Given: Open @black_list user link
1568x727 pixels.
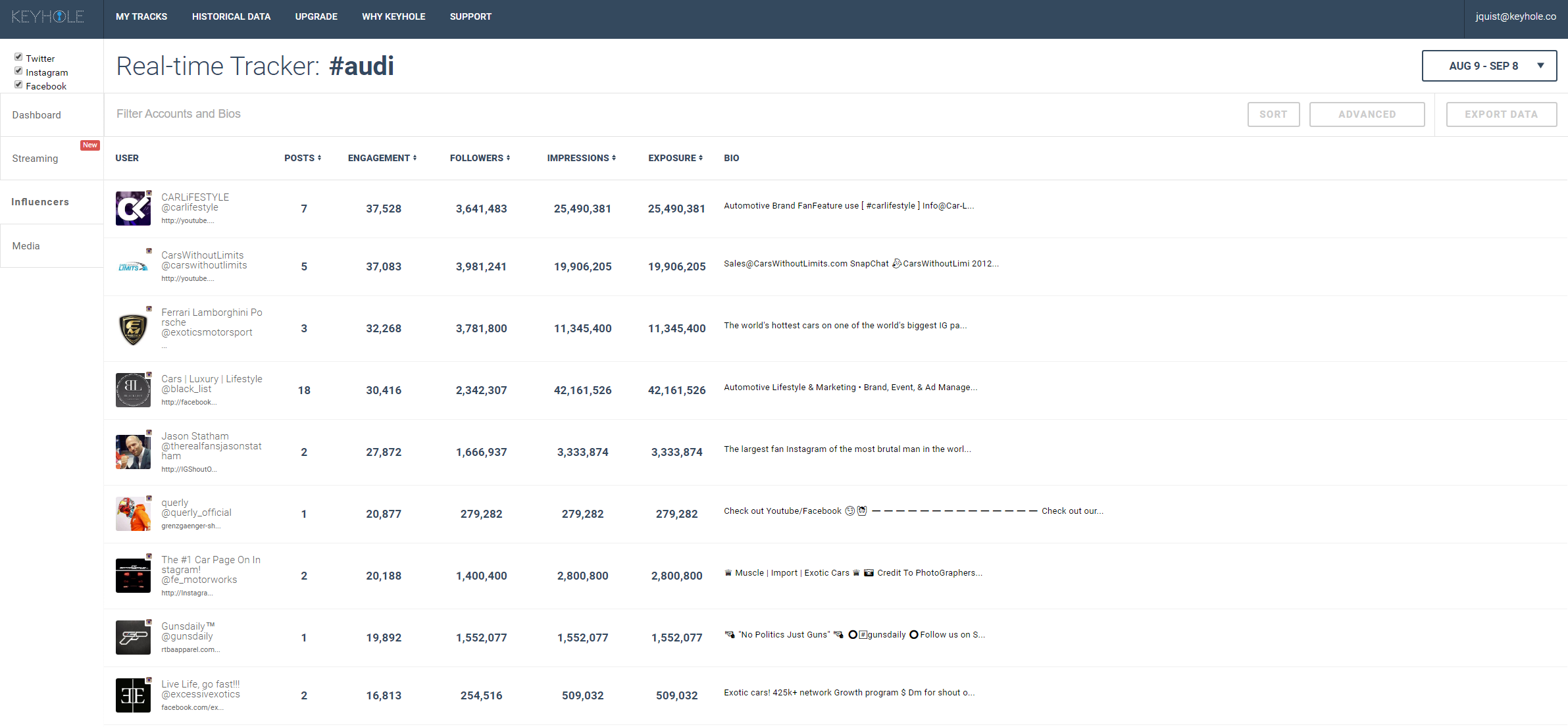Looking at the screenshot, I should point(186,389).
